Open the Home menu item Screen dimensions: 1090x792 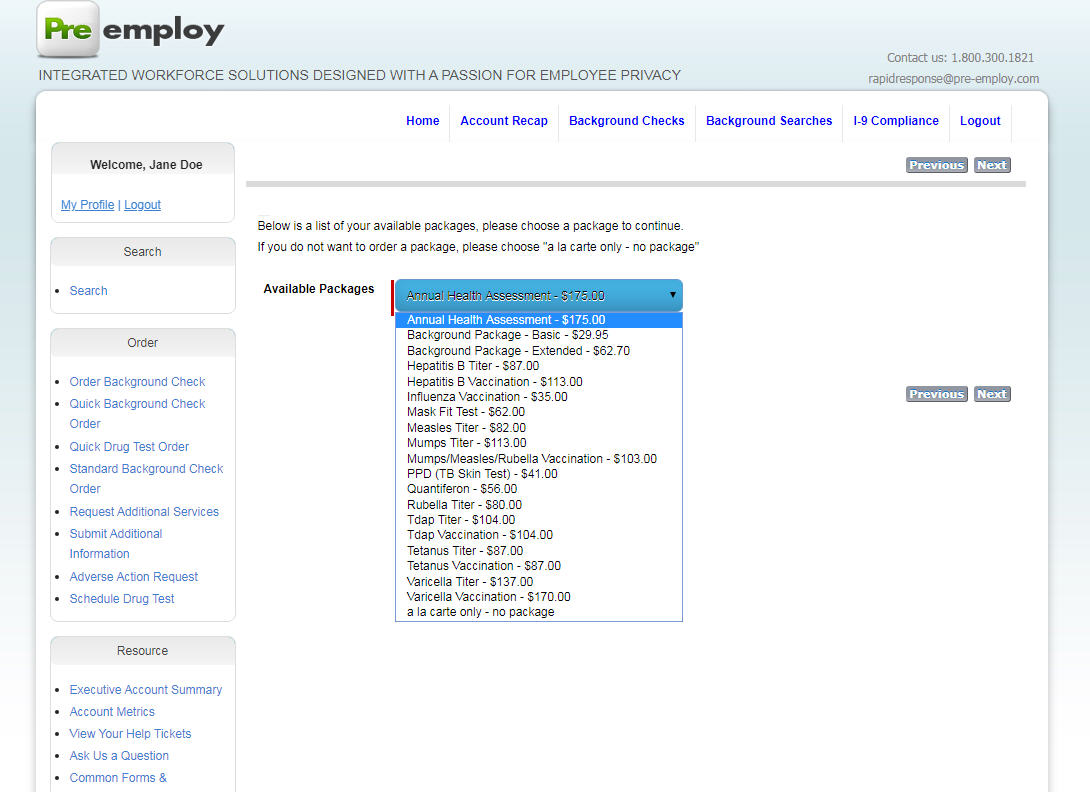pos(422,121)
